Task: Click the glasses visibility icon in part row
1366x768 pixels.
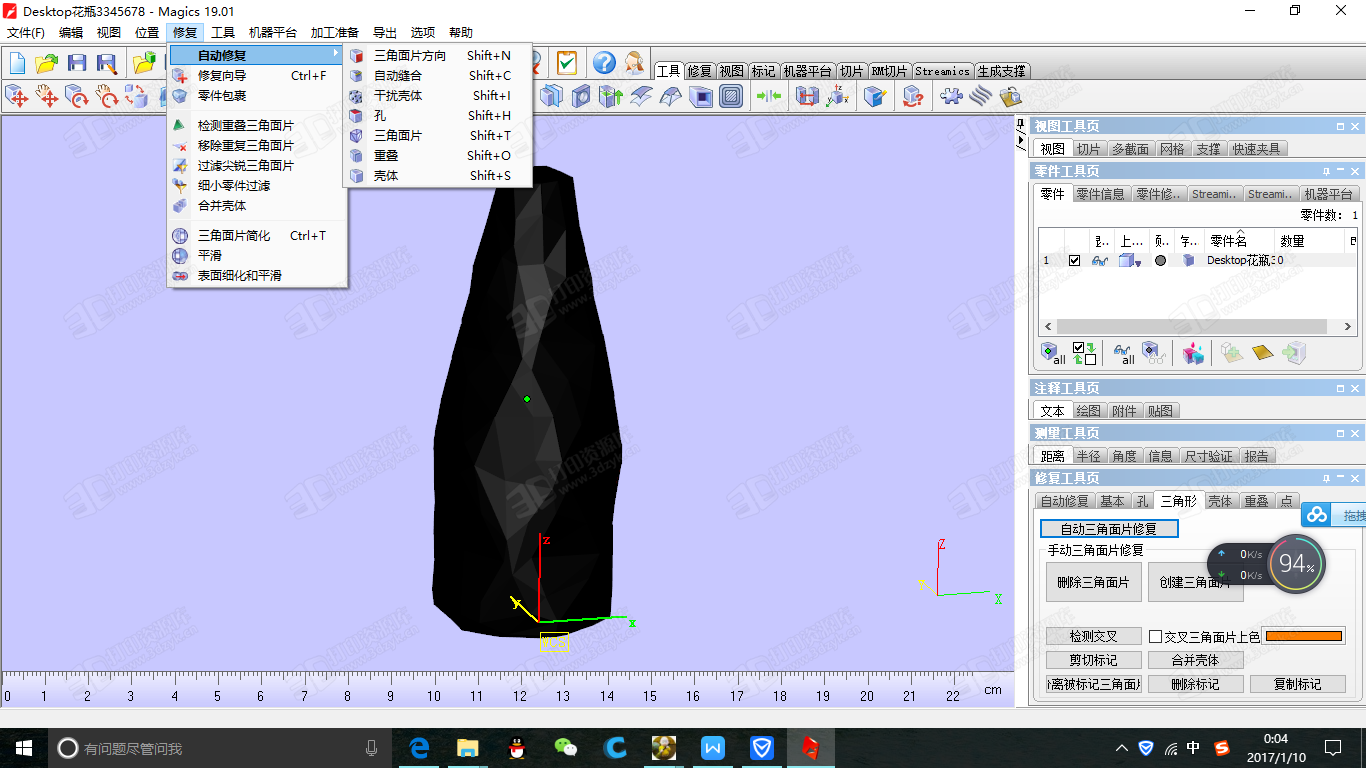Action: coord(1100,260)
